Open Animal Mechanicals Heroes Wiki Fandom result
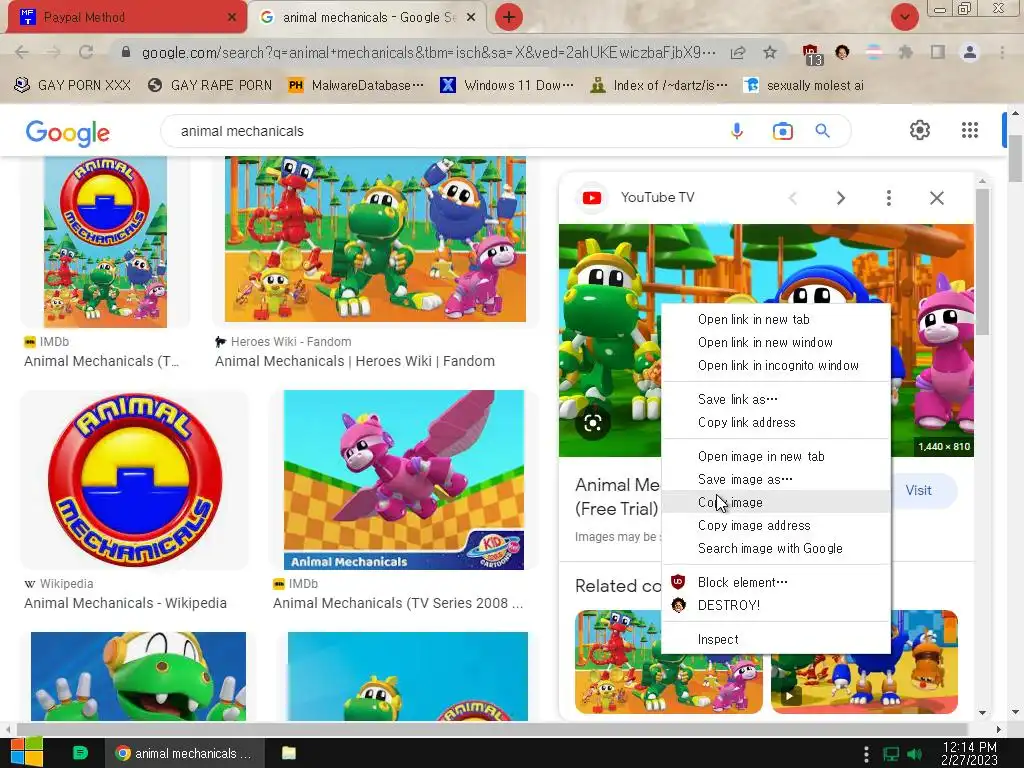The width and height of the screenshot is (1024, 768). (355, 361)
